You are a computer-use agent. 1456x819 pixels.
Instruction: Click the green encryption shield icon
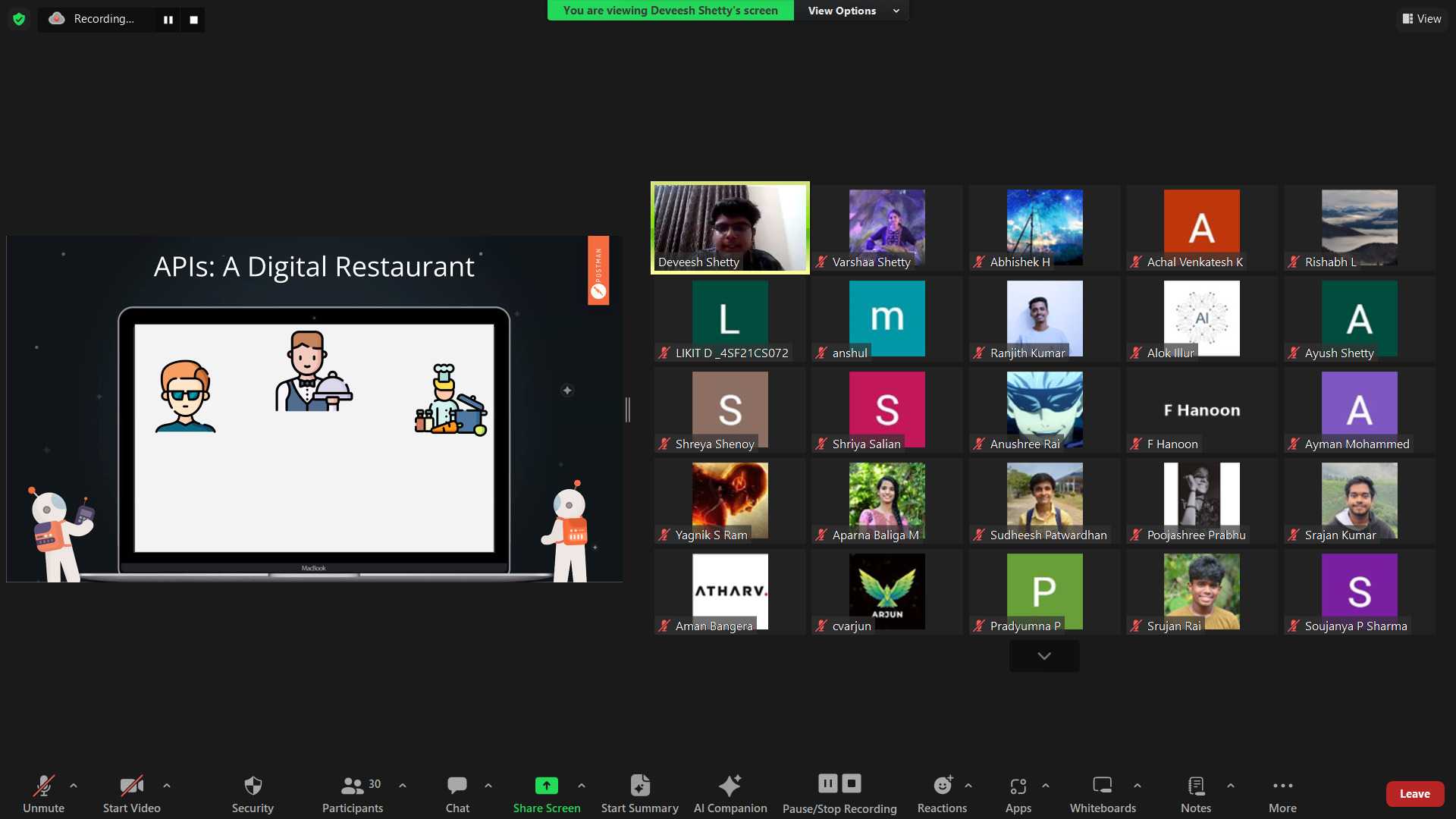pos(19,19)
